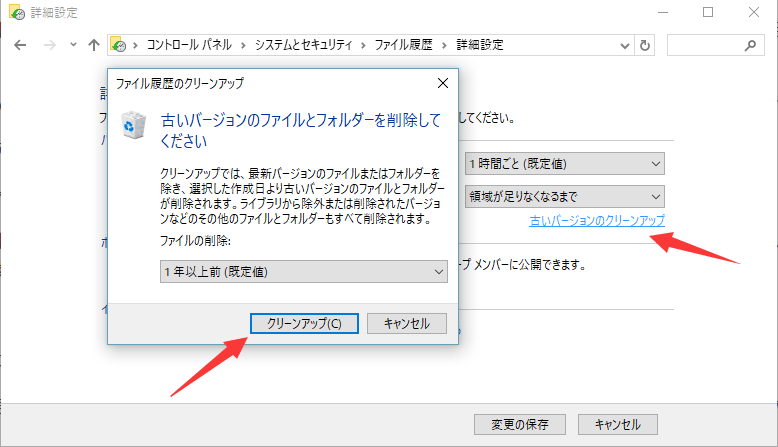The height and width of the screenshot is (447, 778).
Task: Close the ファイル履歴のクリーンアップ dialog
Action: (x=442, y=84)
